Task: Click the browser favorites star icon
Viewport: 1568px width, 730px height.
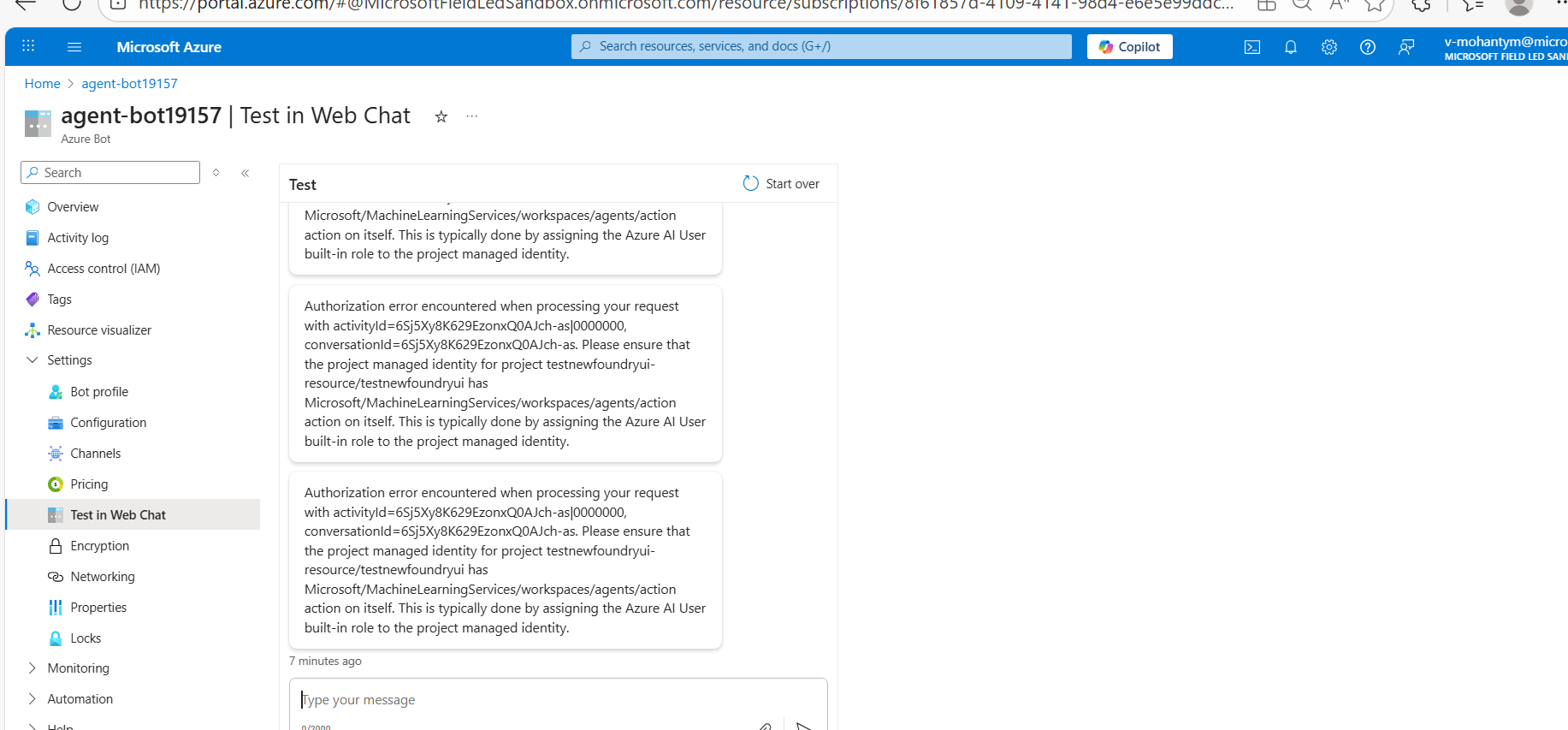Action: point(1375,4)
